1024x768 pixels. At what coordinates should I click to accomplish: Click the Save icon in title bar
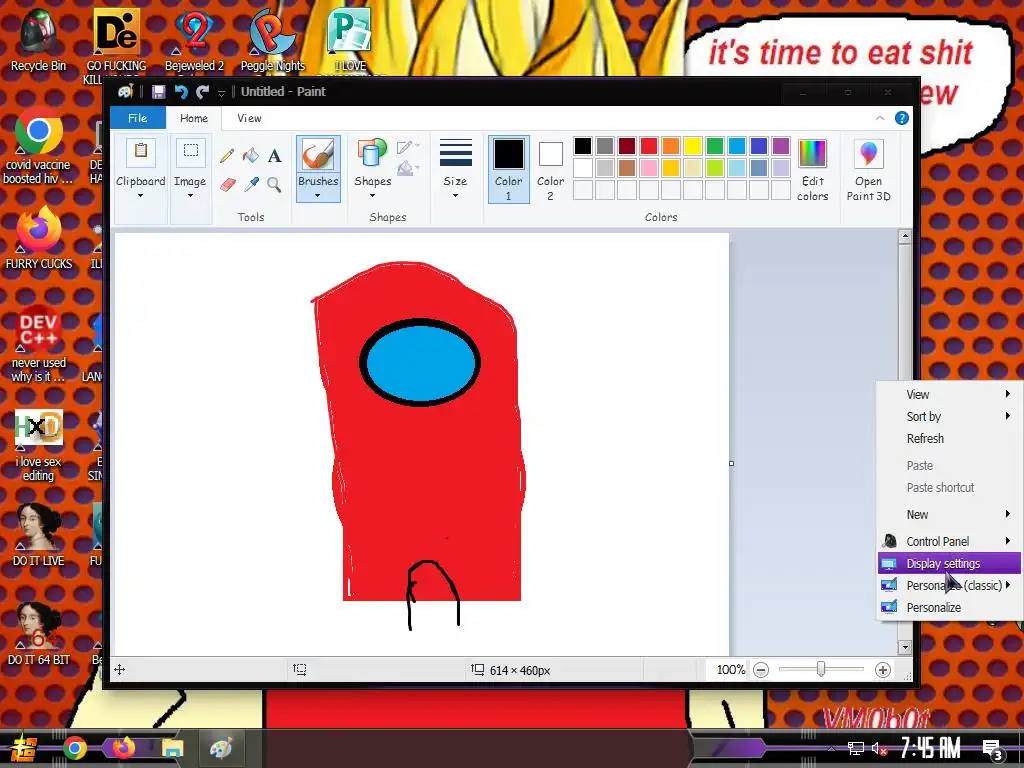pyautogui.click(x=158, y=92)
